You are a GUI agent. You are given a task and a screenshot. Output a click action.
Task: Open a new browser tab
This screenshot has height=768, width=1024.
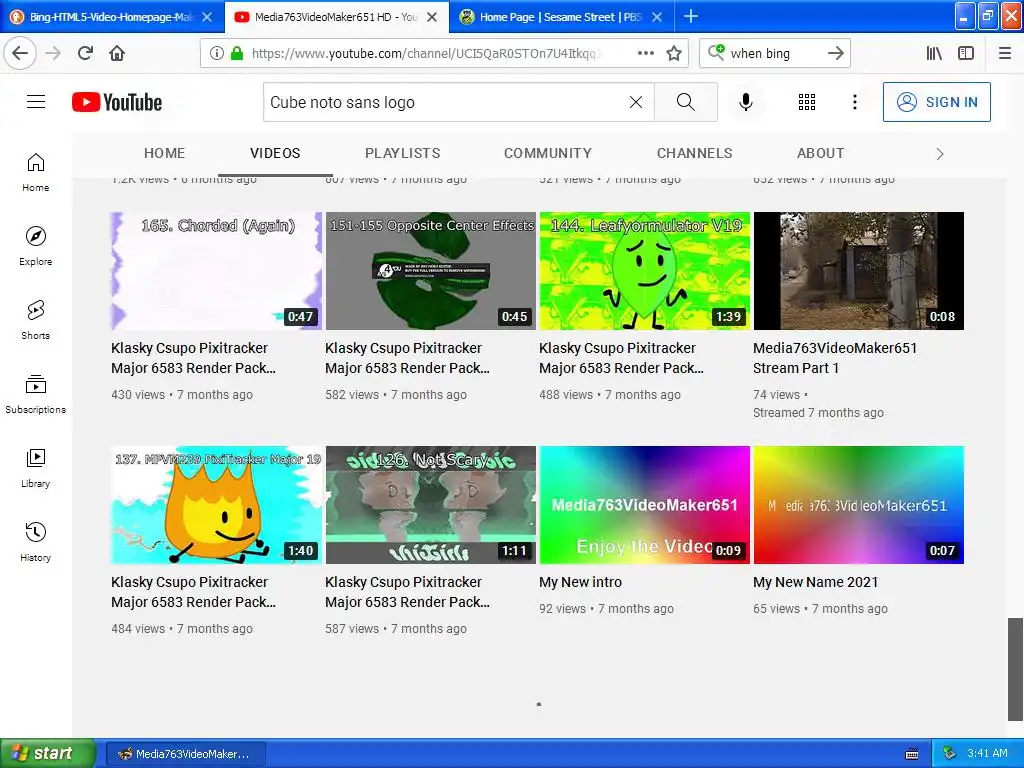coord(690,16)
